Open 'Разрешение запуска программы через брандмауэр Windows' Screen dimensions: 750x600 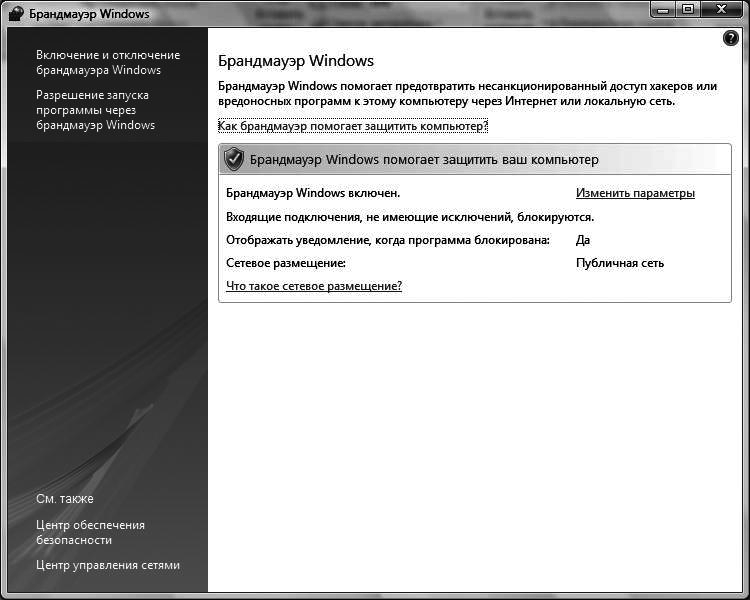point(96,110)
